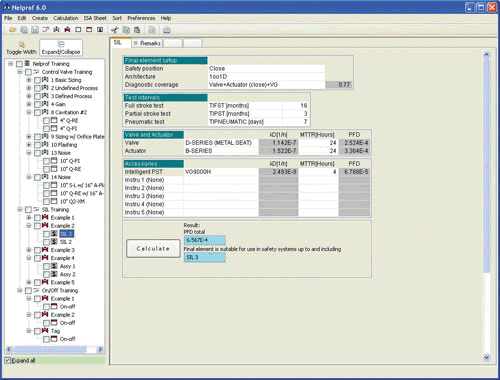Tick the SIL 3 item checkbox
The height and width of the screenshot is (380, 500).
coord(46,234)
